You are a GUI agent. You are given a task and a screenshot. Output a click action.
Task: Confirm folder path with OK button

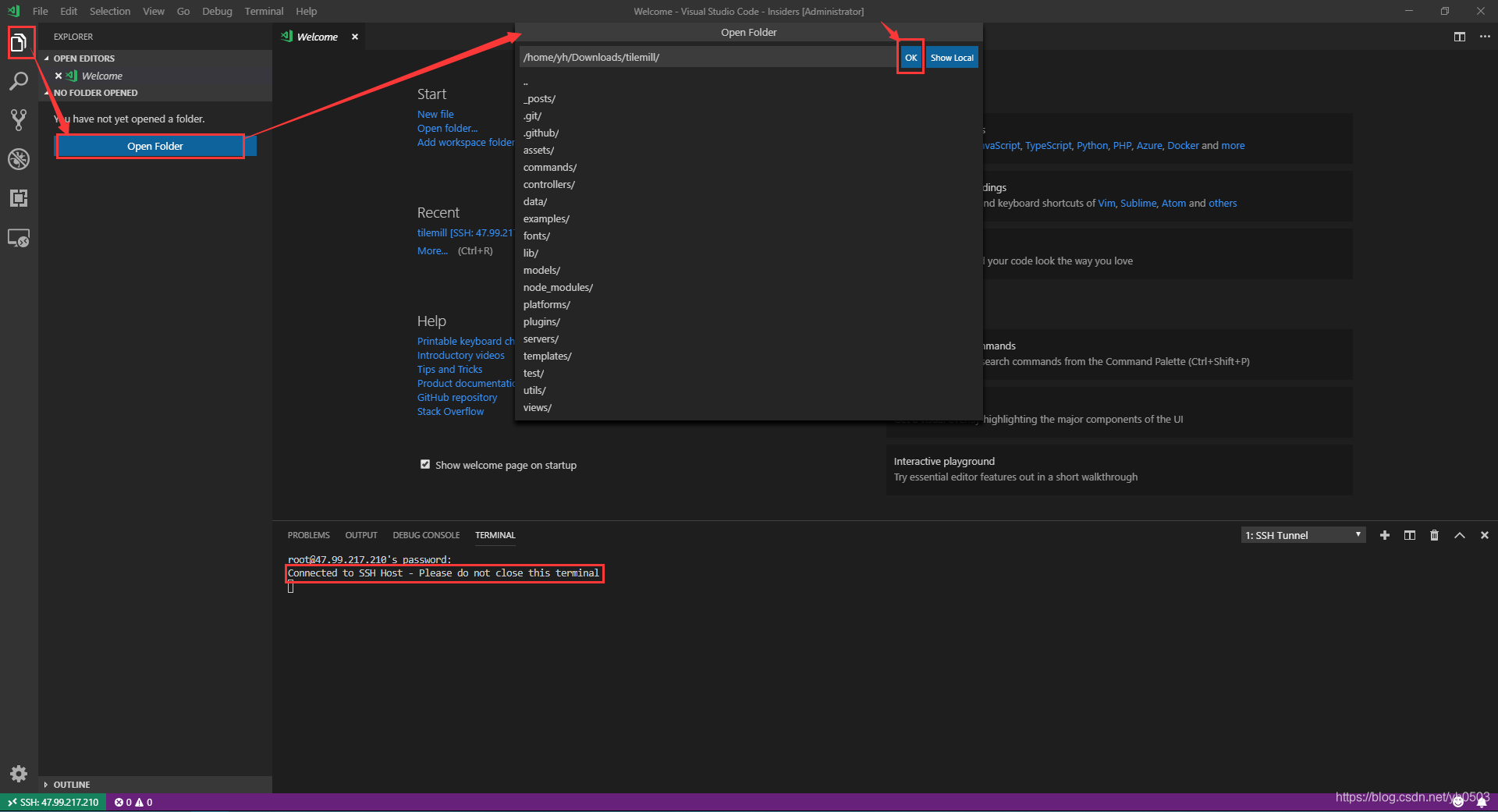click(911, 58)
